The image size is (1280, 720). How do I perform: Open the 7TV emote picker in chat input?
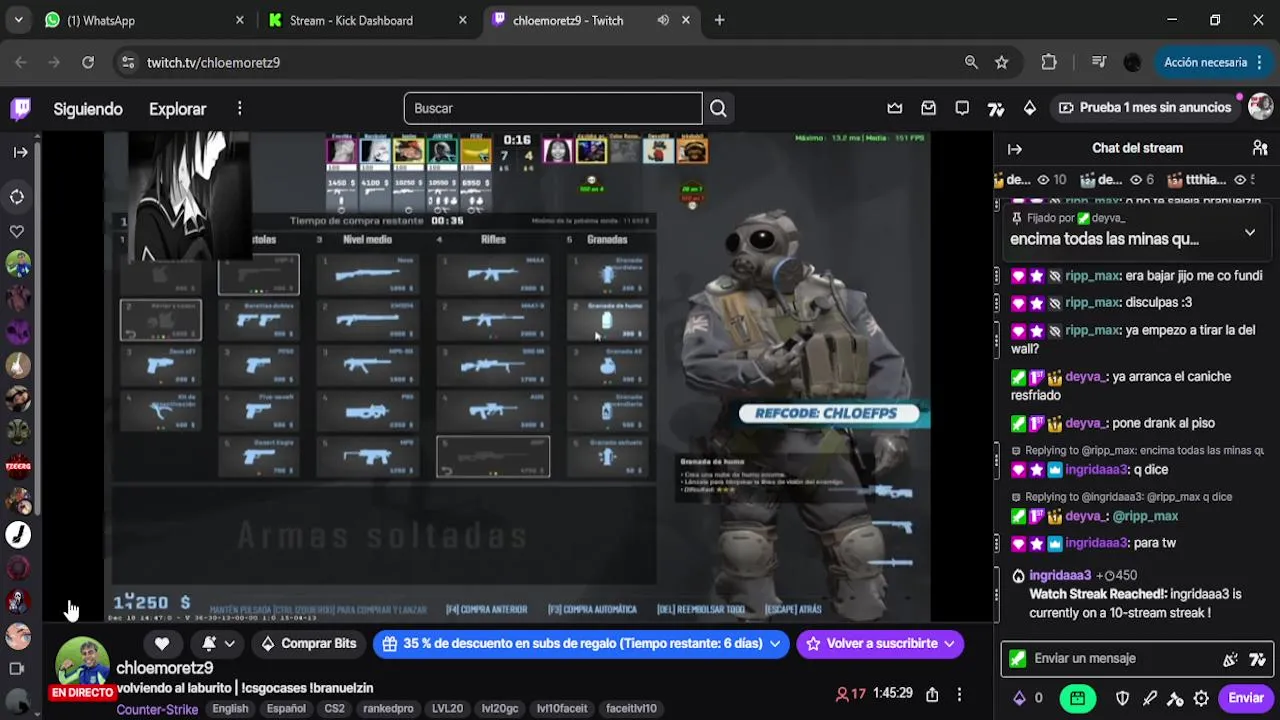coord(1258,659)
